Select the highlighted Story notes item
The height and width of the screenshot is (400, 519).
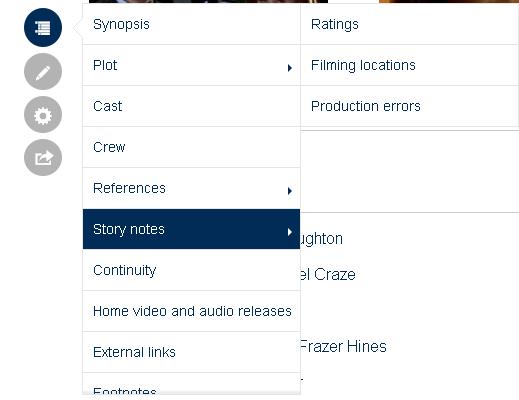coord(191,229)
